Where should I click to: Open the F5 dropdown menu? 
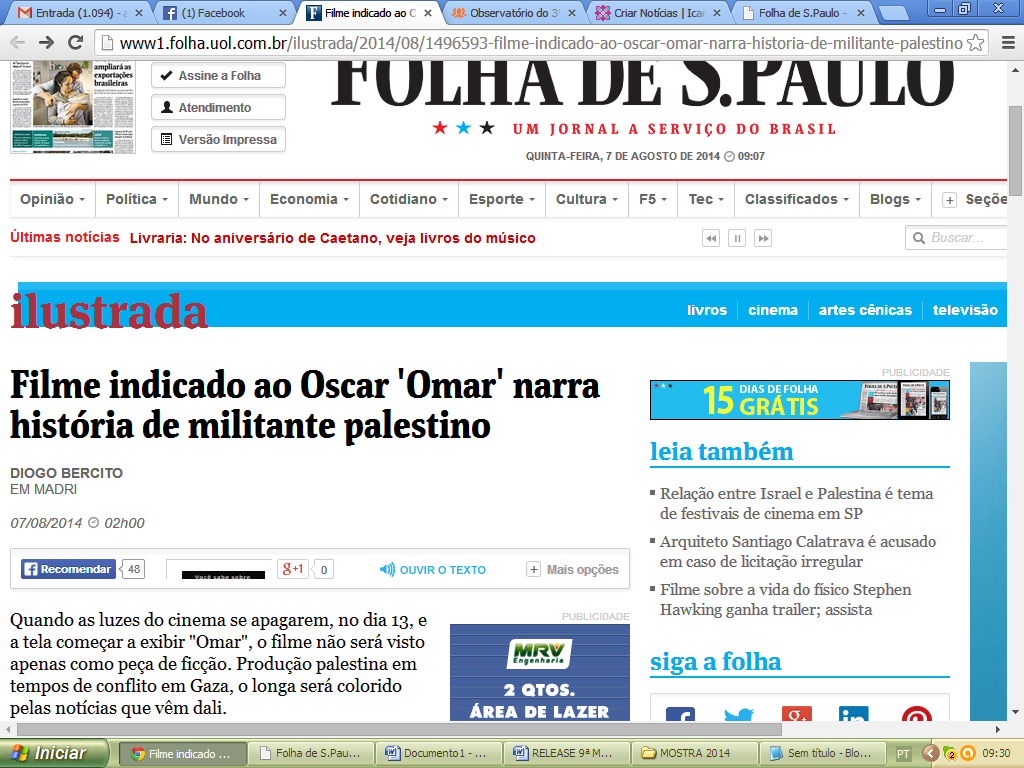[x=653, y=199]
